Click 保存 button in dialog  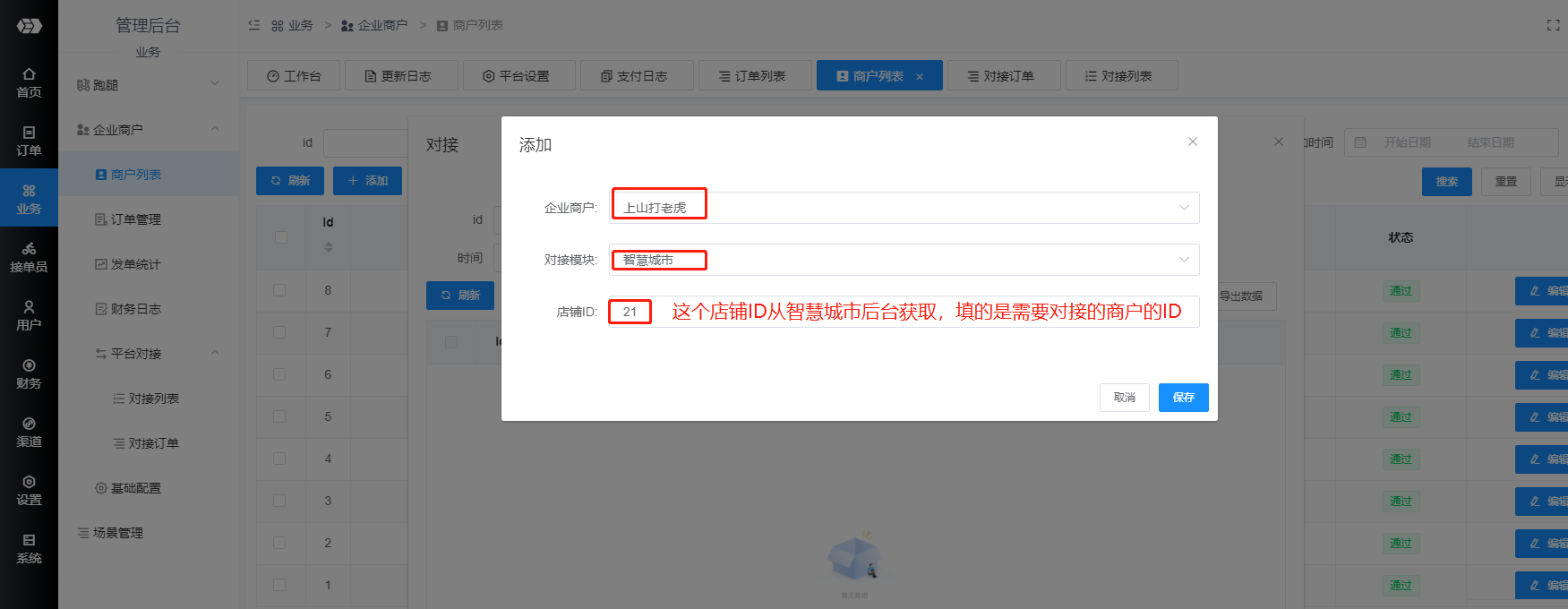pos(1183,398)
